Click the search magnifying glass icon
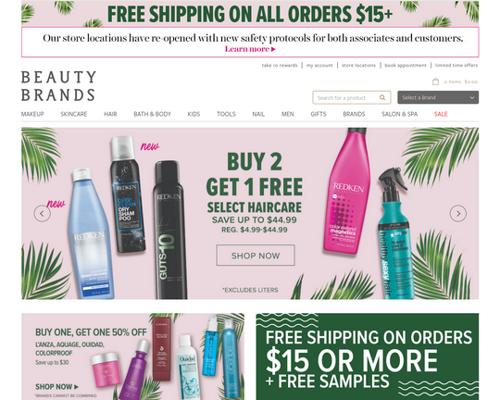 [382, 97]
